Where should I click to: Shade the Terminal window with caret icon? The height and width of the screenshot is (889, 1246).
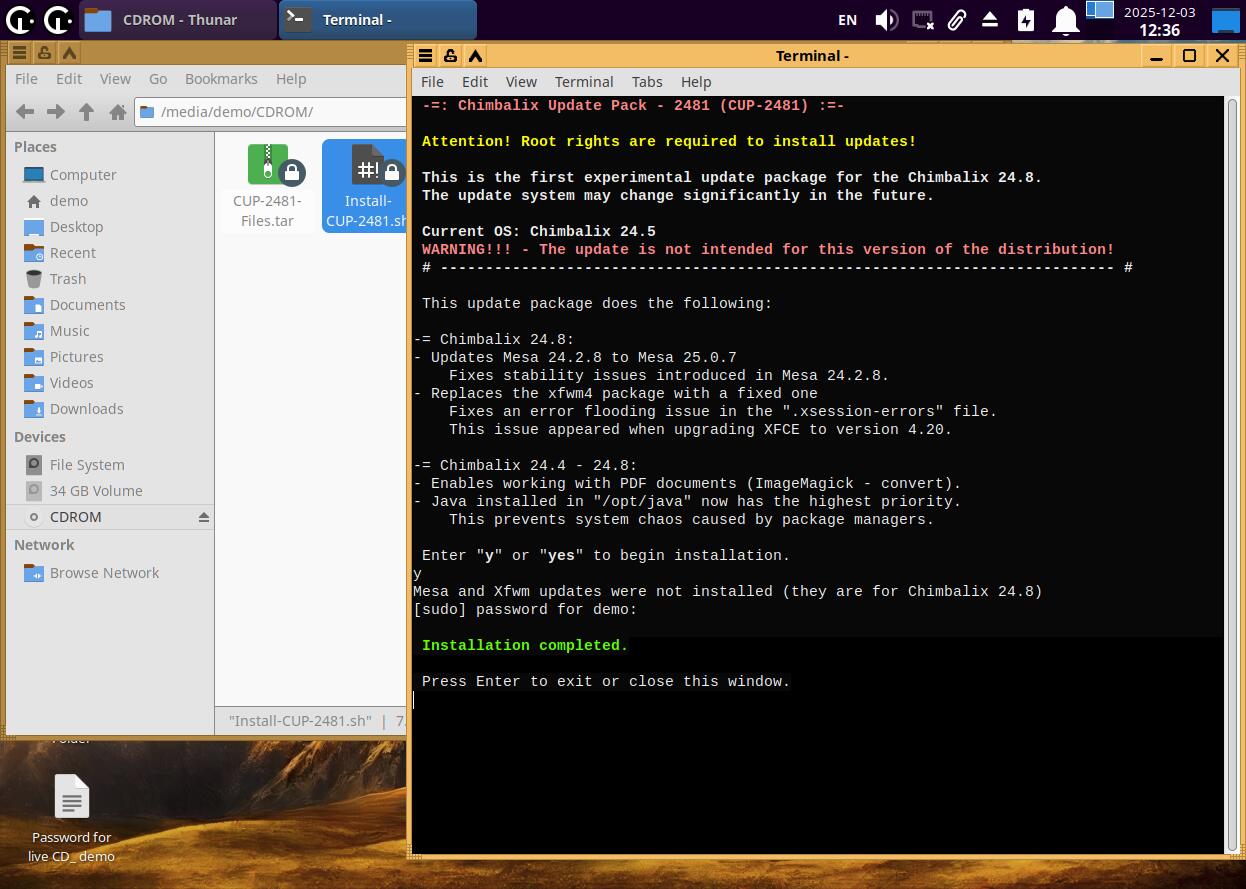[475, 56]
